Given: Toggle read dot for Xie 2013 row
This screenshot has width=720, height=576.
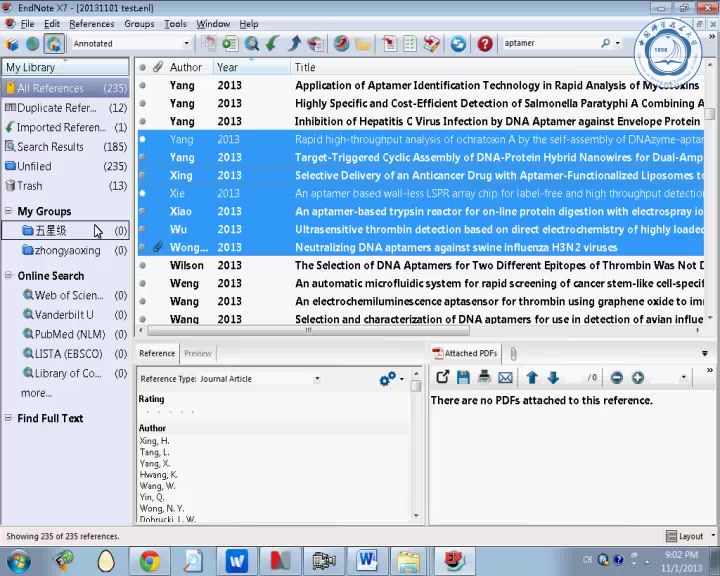Looking at the screenshot, I should click(x=143, y=193).
